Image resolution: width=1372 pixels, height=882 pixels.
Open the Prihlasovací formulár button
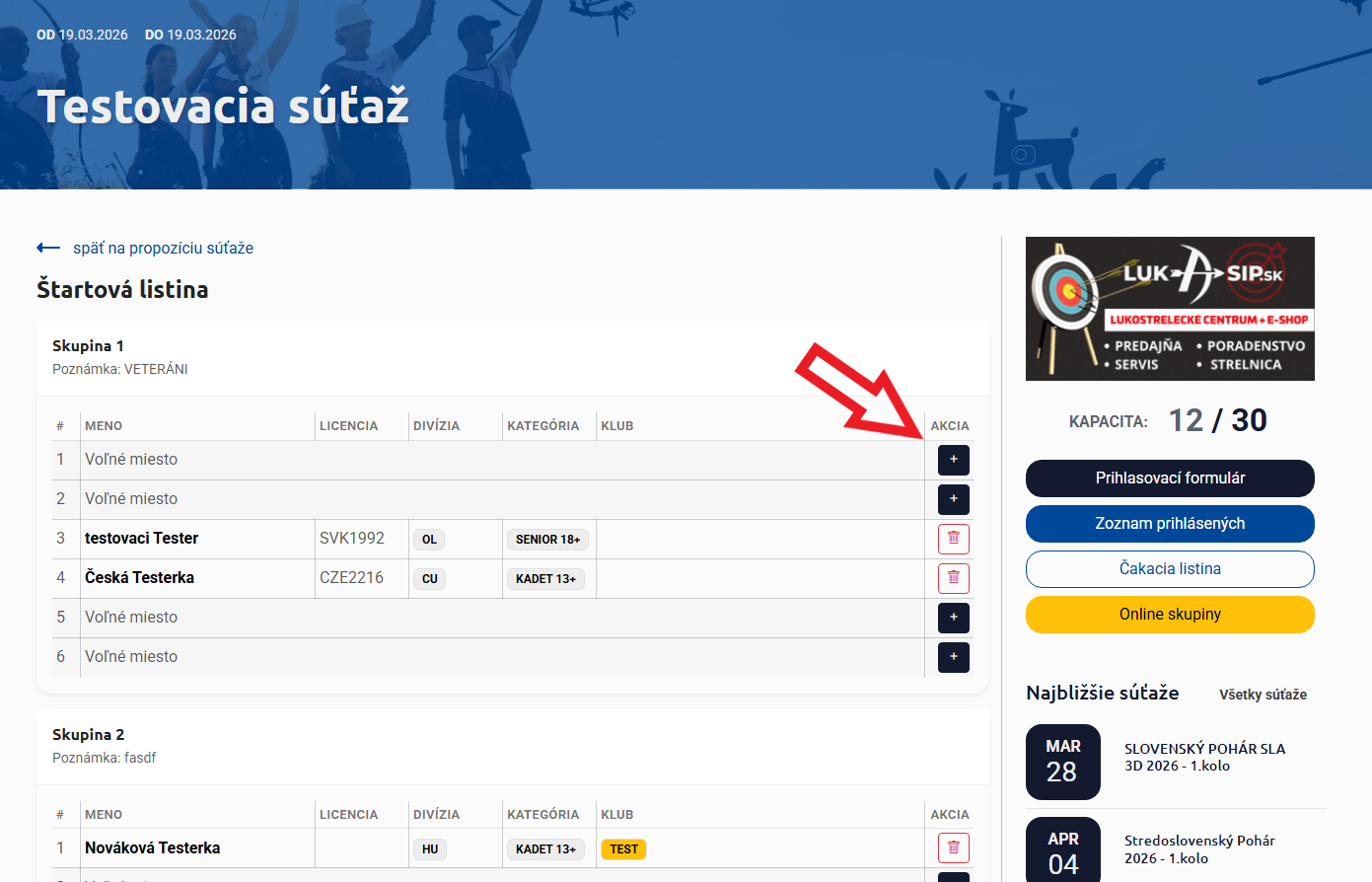click(1170, 478)
